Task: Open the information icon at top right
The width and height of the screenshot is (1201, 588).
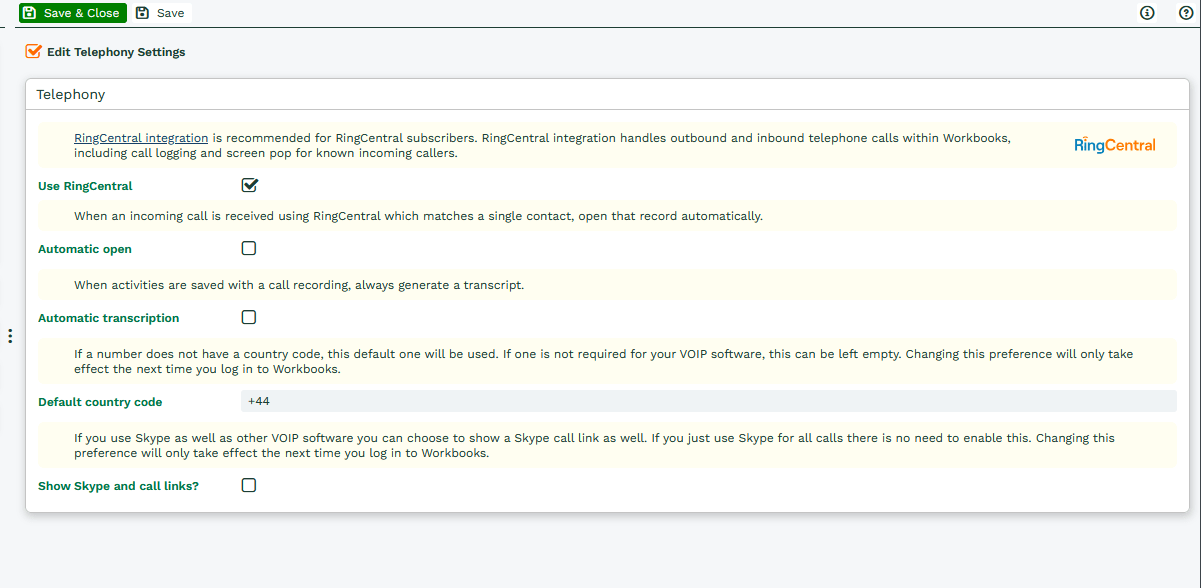Action: click(x=1147, y=13)
